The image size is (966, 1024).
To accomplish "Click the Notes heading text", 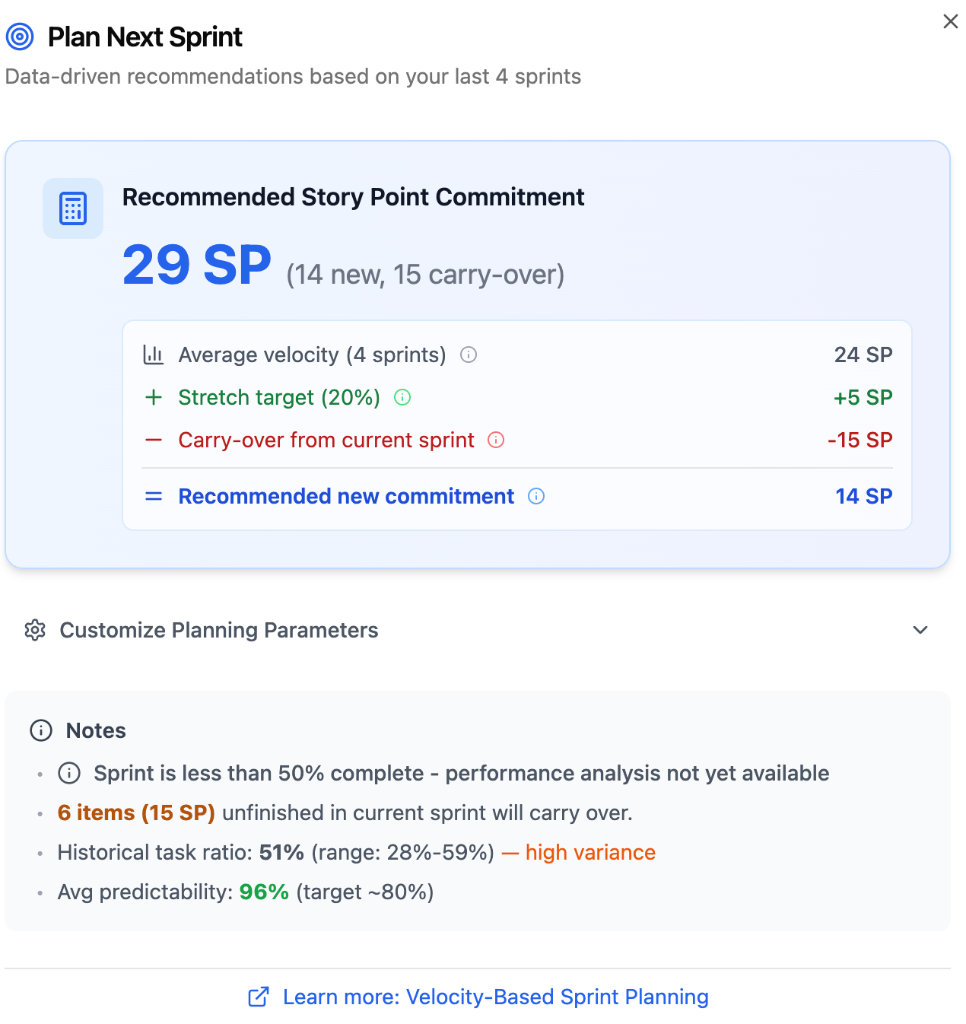I will (x=96, y=730).
